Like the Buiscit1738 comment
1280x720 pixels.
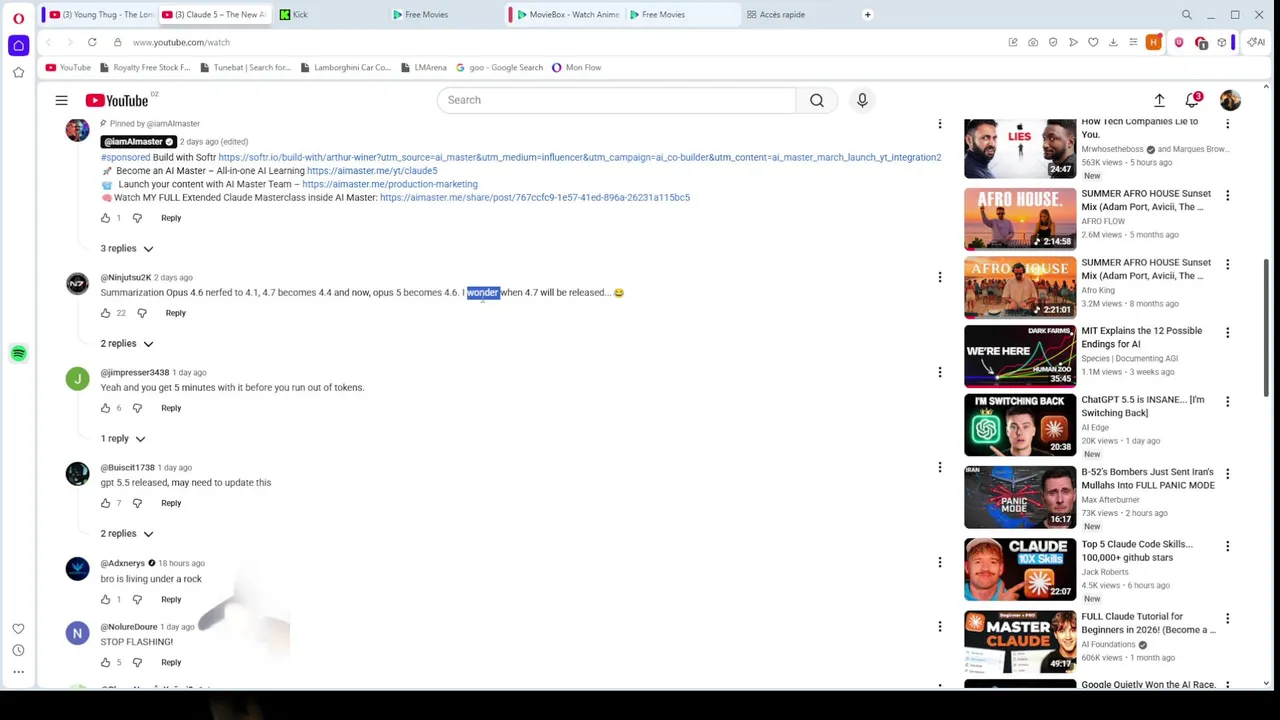106,503
